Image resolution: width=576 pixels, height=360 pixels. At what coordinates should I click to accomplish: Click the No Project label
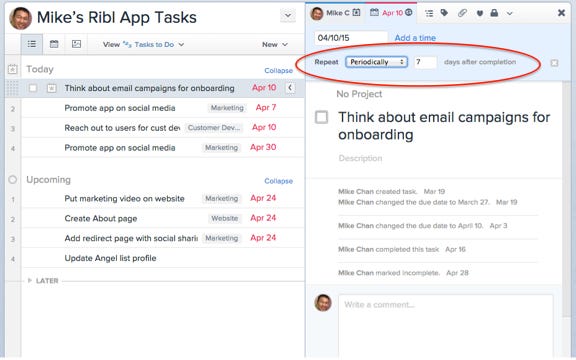click(359, 94)
